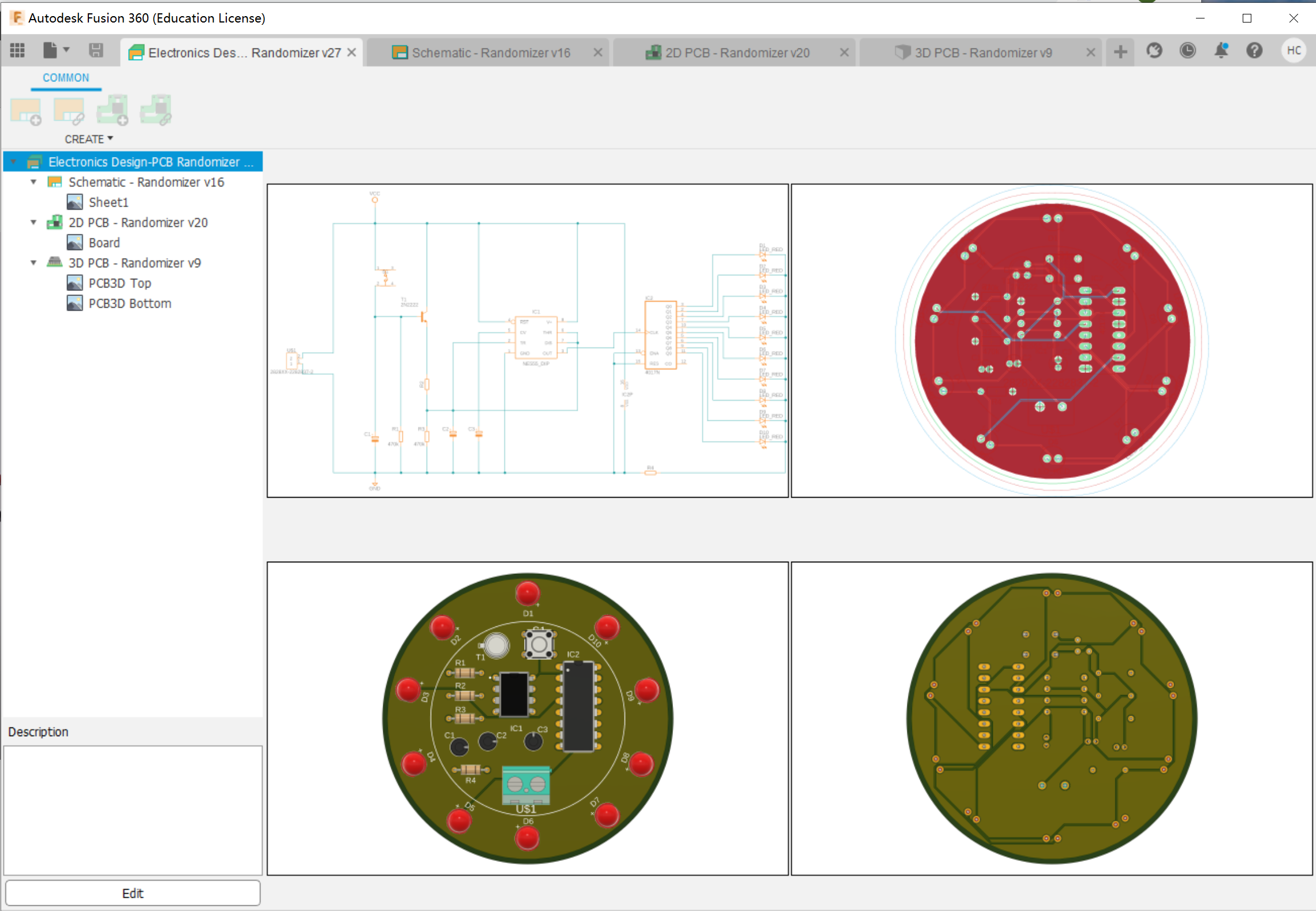Select the COMMON ribbon tab
The image size is (1316, 911).
[66, 77]
